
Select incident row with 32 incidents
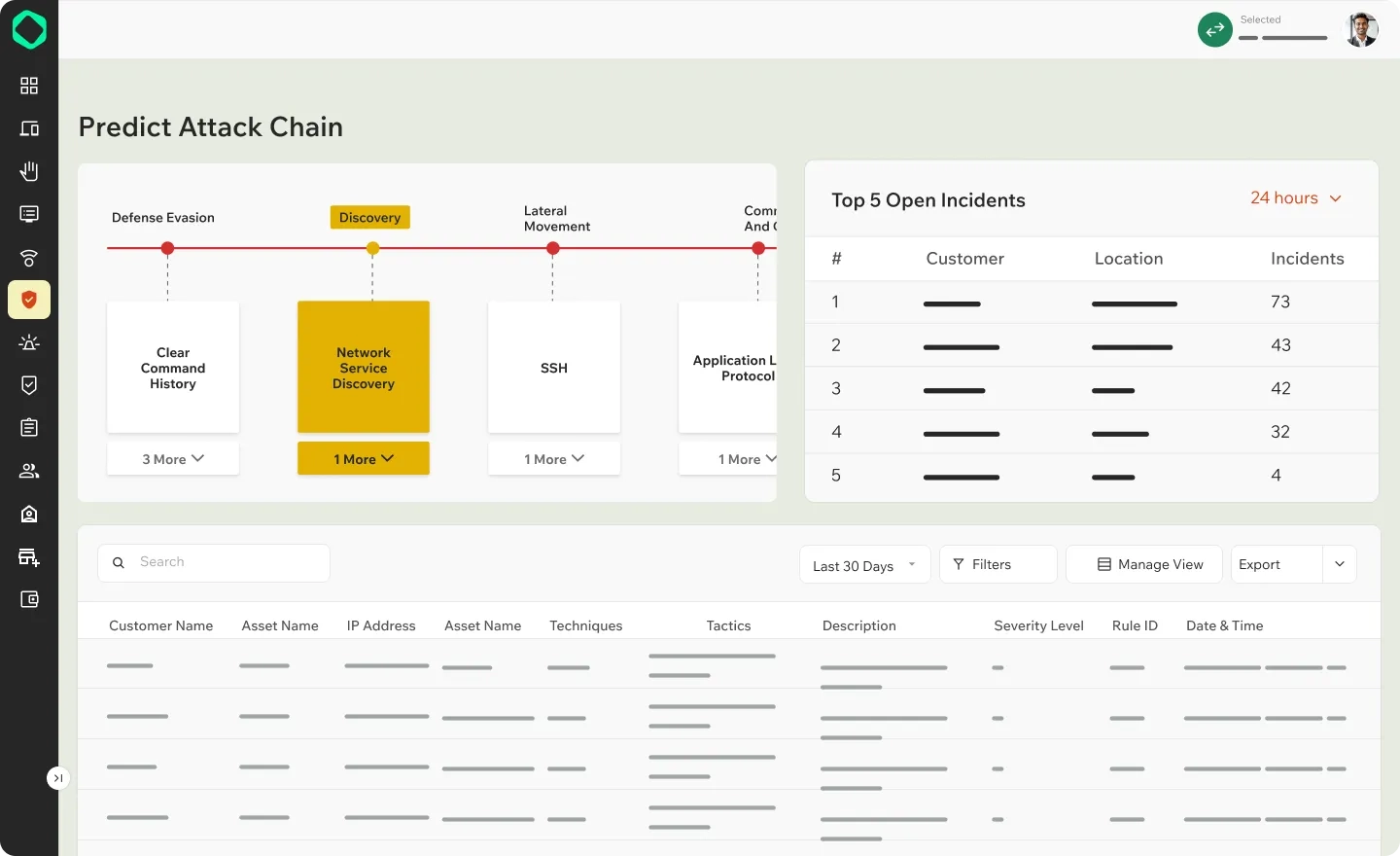(1092, 432)
